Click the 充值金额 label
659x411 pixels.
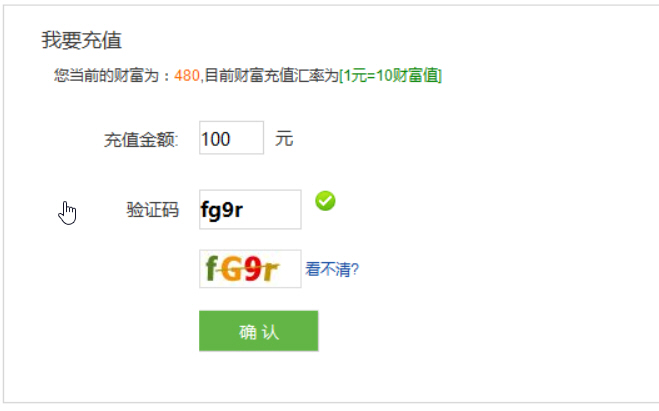point(141,140)
